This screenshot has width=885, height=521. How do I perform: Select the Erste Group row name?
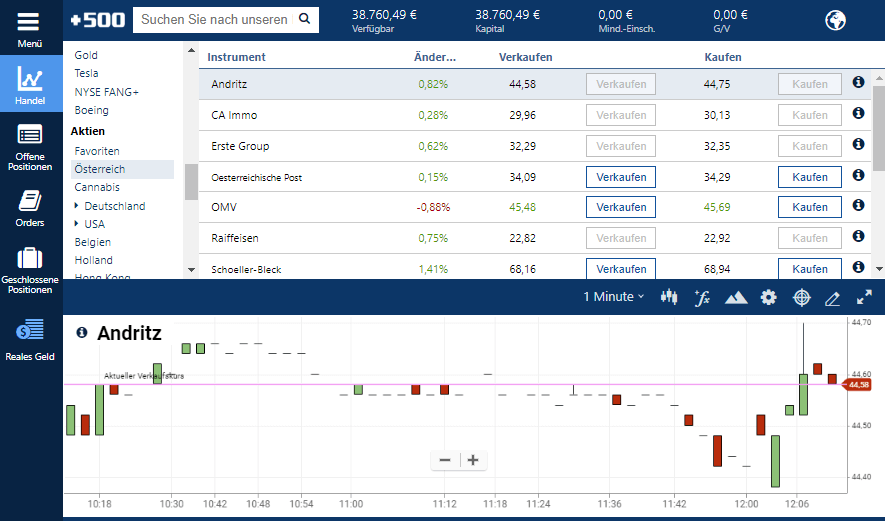click(x=240, y=146)
